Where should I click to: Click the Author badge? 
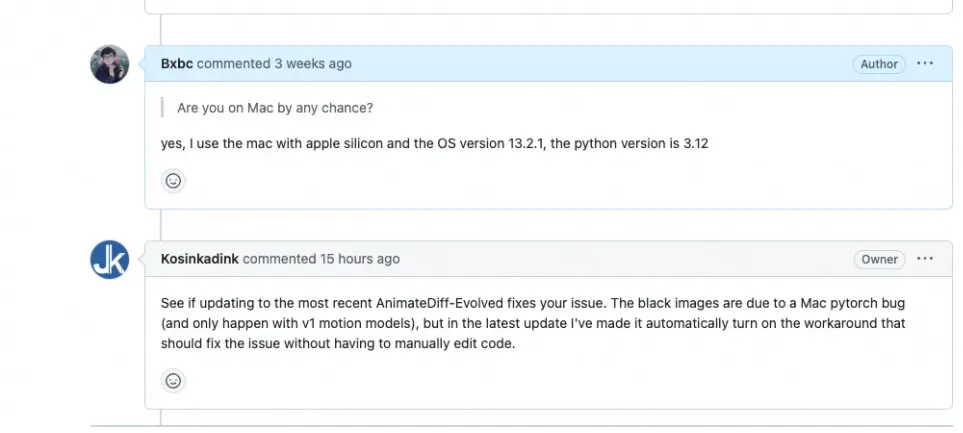pos(879,64)
